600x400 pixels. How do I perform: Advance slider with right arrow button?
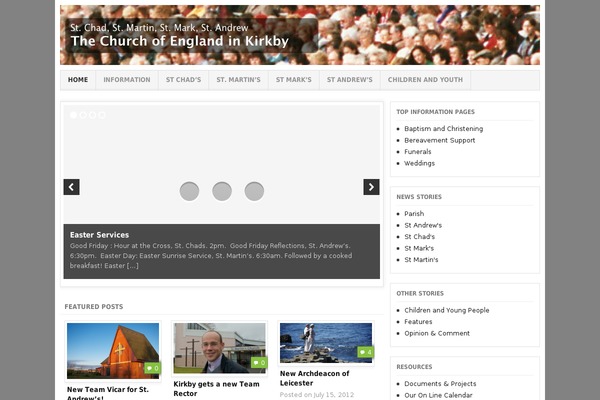(371, 187)
